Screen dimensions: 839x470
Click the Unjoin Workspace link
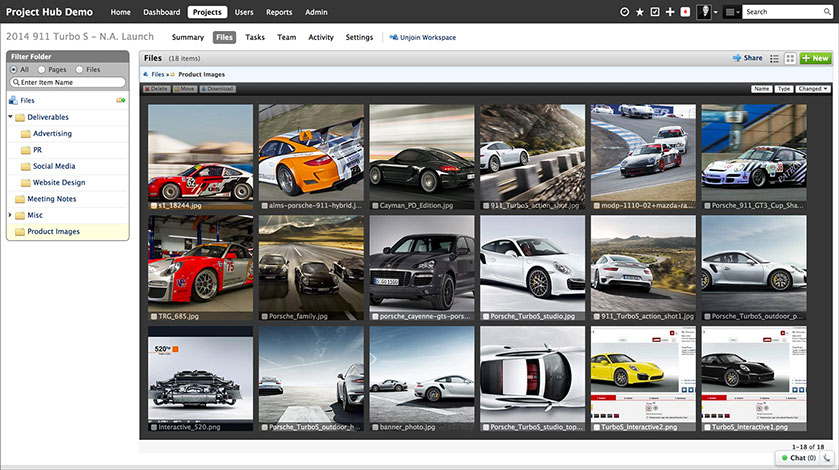[422, 38]
